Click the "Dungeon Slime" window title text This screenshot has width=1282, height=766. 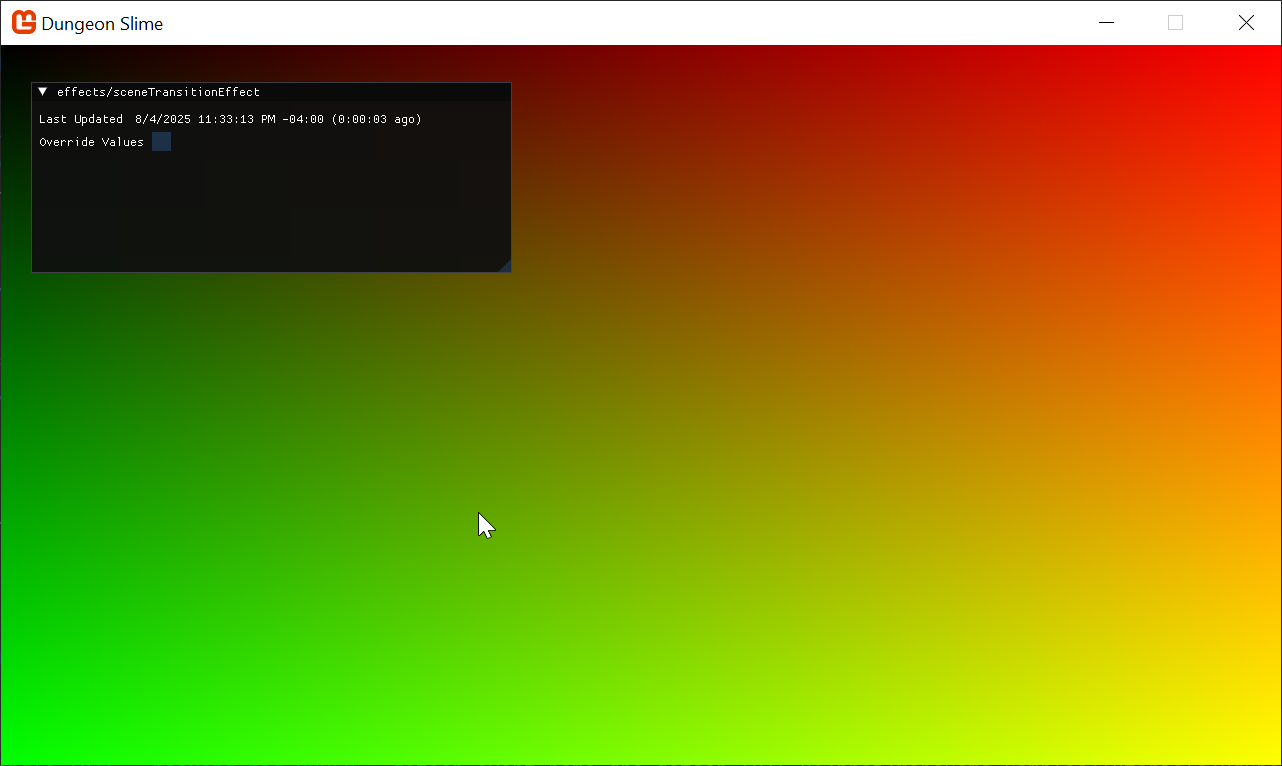point(102,24)
